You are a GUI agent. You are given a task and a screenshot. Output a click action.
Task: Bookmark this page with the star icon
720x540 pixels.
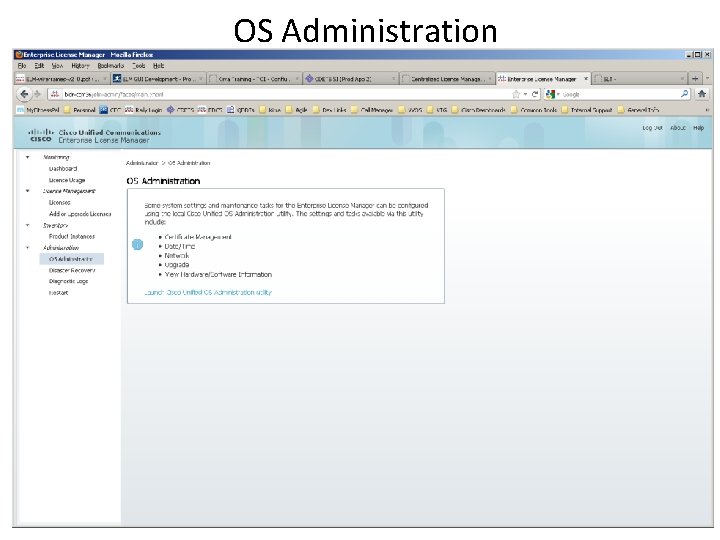pyautogui.click(x=516, y=94)
